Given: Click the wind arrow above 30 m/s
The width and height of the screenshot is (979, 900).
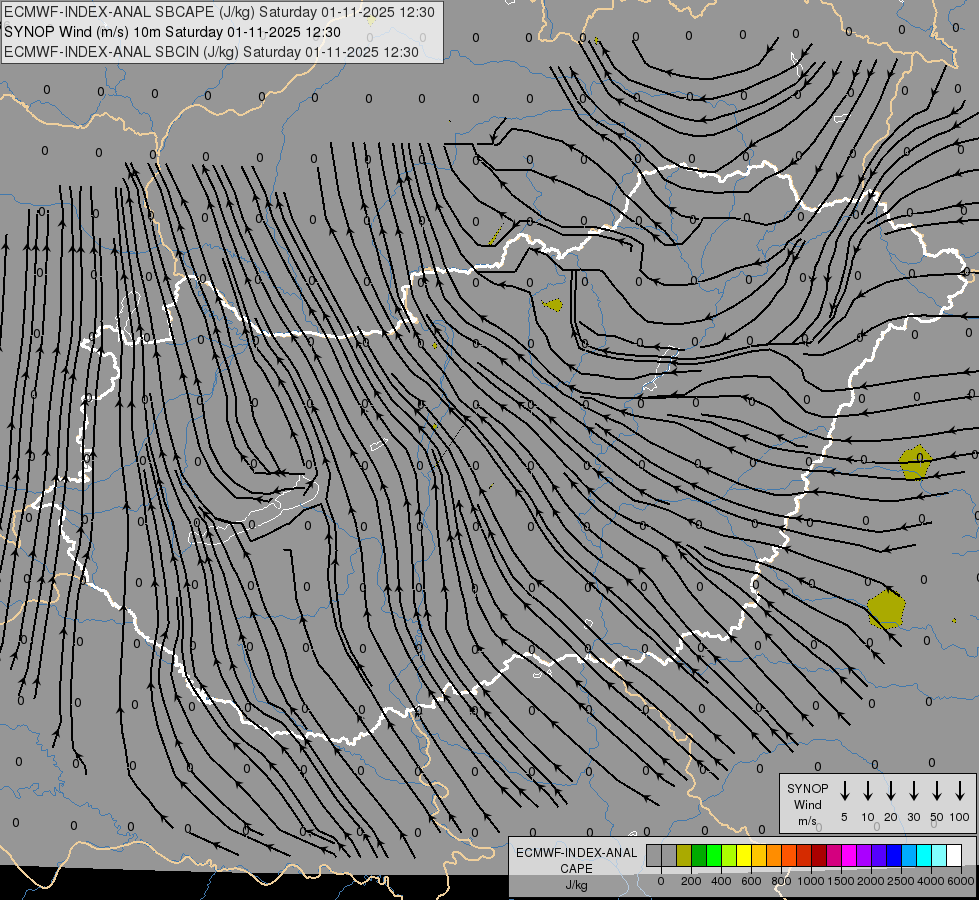Looking at the screenshot, I should tap(913, 790).
